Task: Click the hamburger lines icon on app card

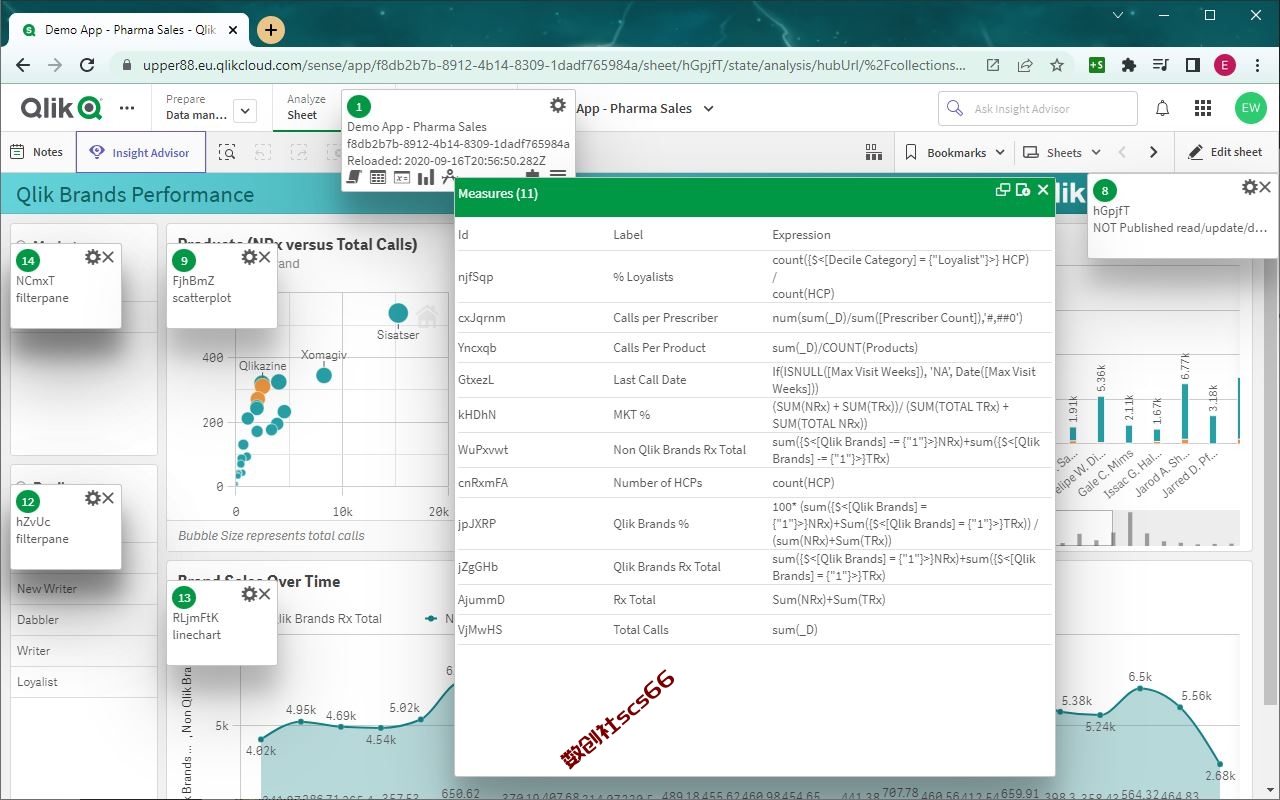Action: click(558, 175)
